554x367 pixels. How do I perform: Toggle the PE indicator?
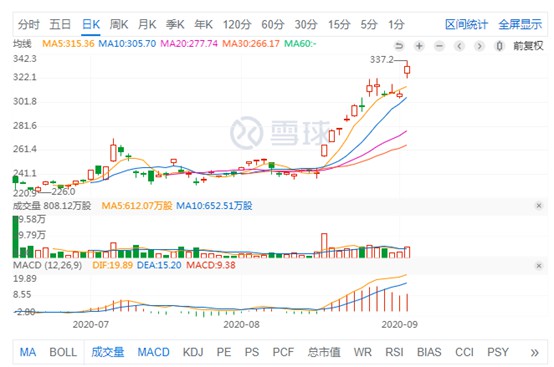pos(224,352)
